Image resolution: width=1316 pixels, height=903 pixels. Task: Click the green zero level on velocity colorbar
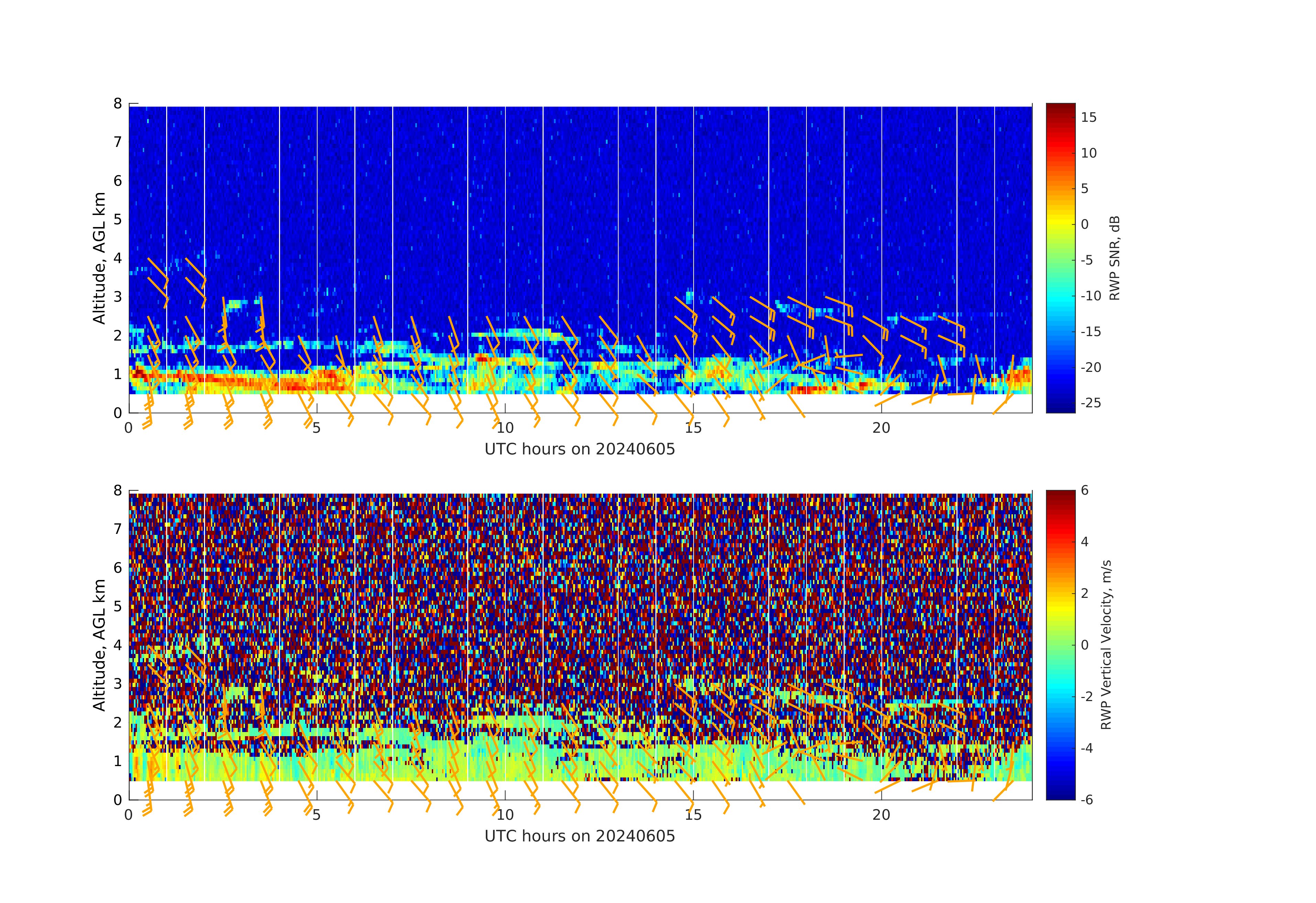(x=1060, y=645)
